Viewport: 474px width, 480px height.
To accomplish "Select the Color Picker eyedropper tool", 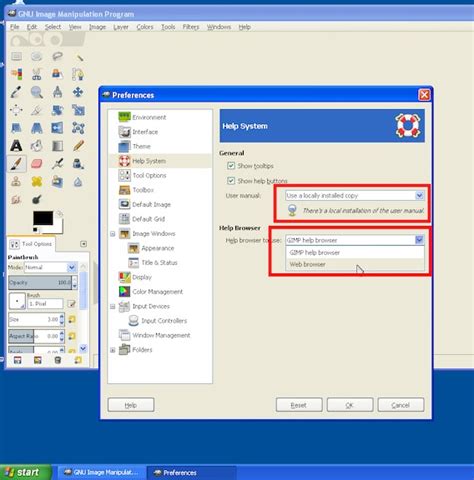I will 16,92.
